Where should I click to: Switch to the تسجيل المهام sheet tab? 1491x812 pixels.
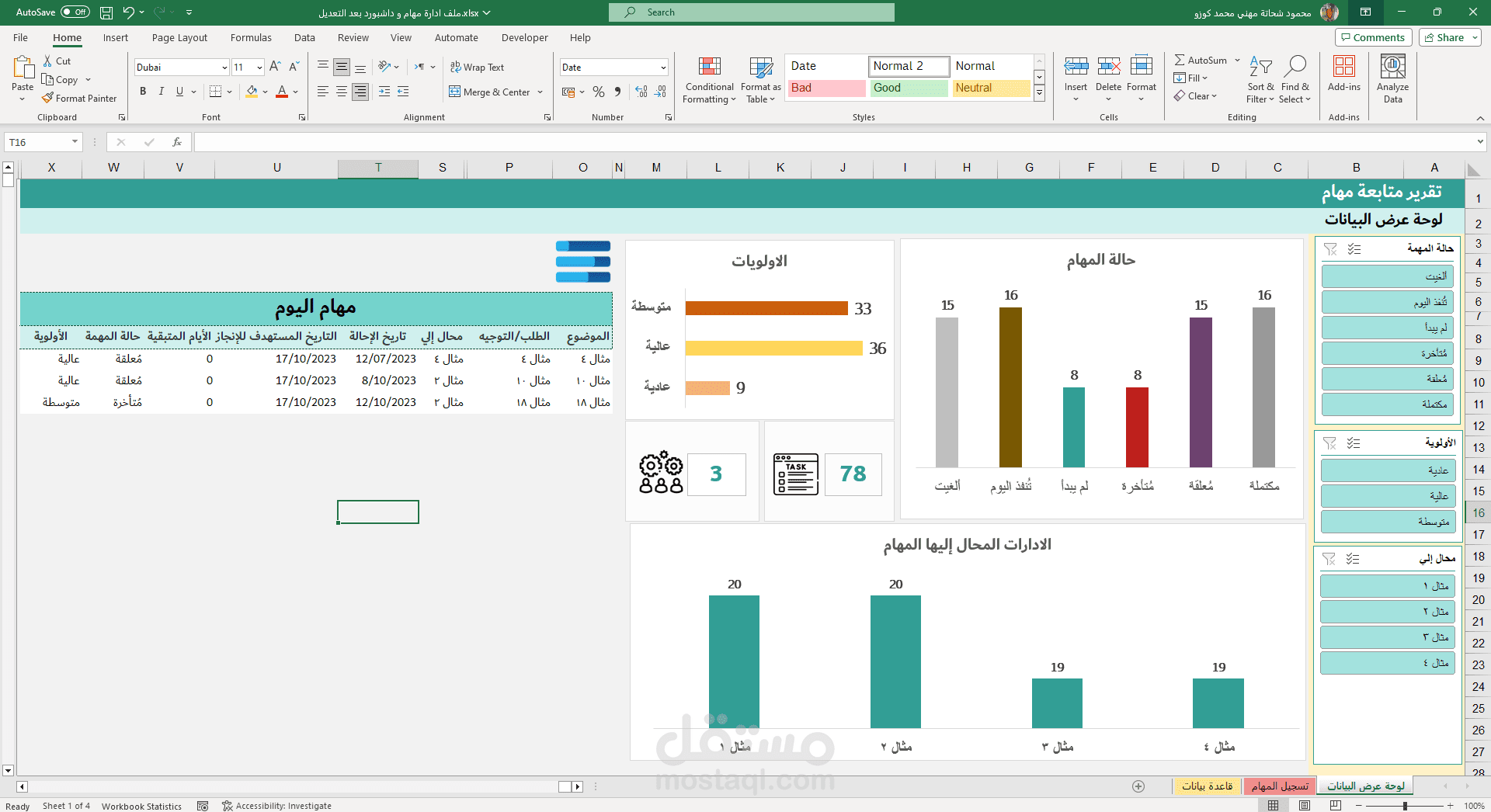click(1280, 786)
